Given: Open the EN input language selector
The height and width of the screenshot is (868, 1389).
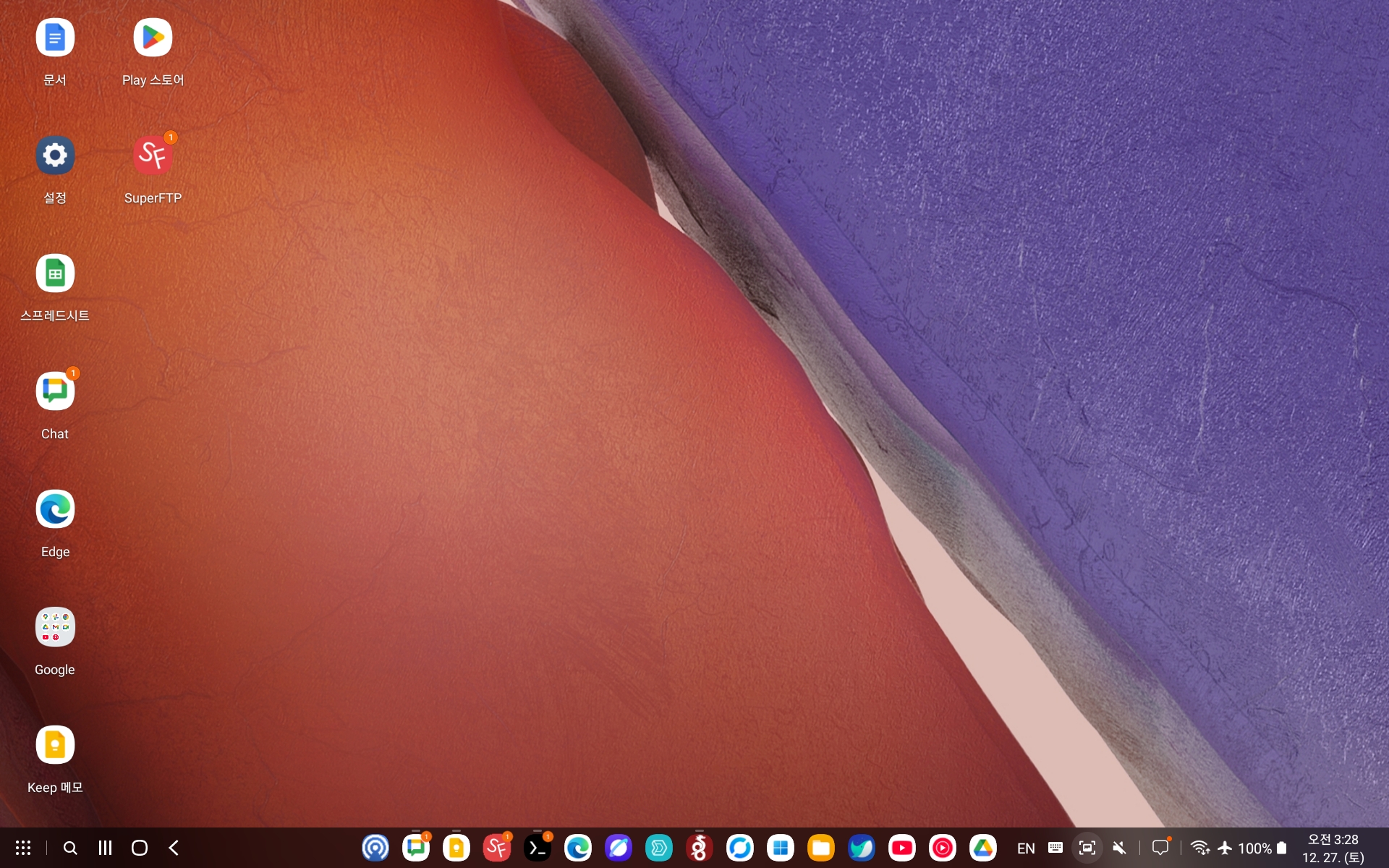Looking at the screenshot, I should [x=1026, y=848].
